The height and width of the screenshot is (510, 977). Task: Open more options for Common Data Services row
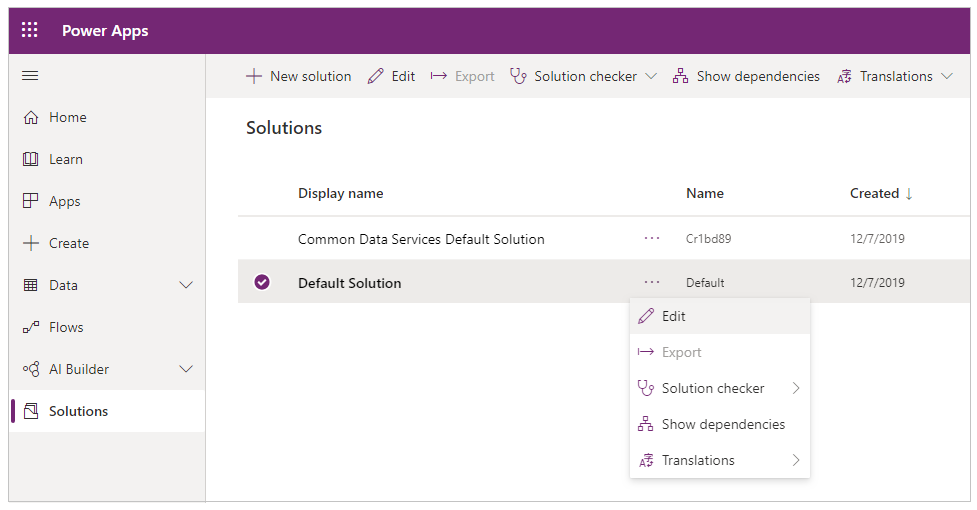(652, 238)
